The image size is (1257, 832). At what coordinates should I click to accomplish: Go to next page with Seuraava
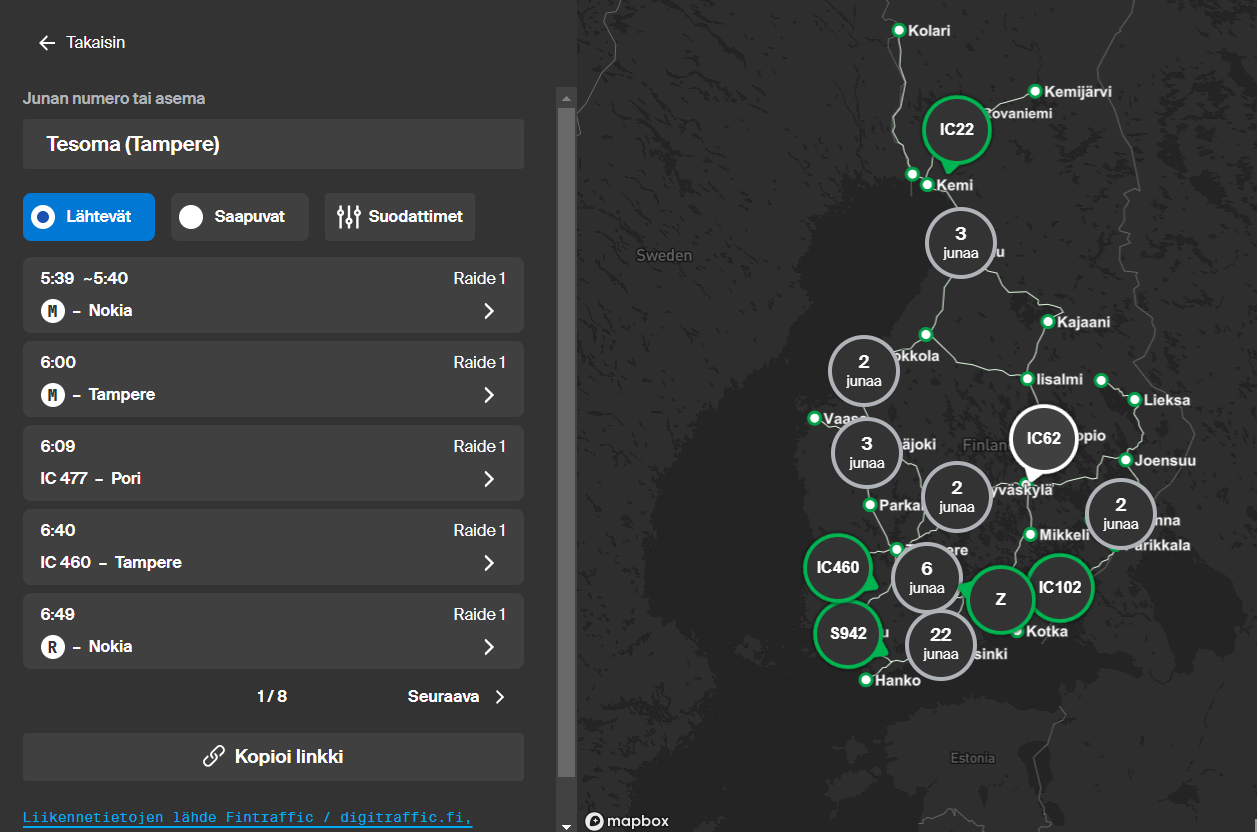[x=457, y=697]
